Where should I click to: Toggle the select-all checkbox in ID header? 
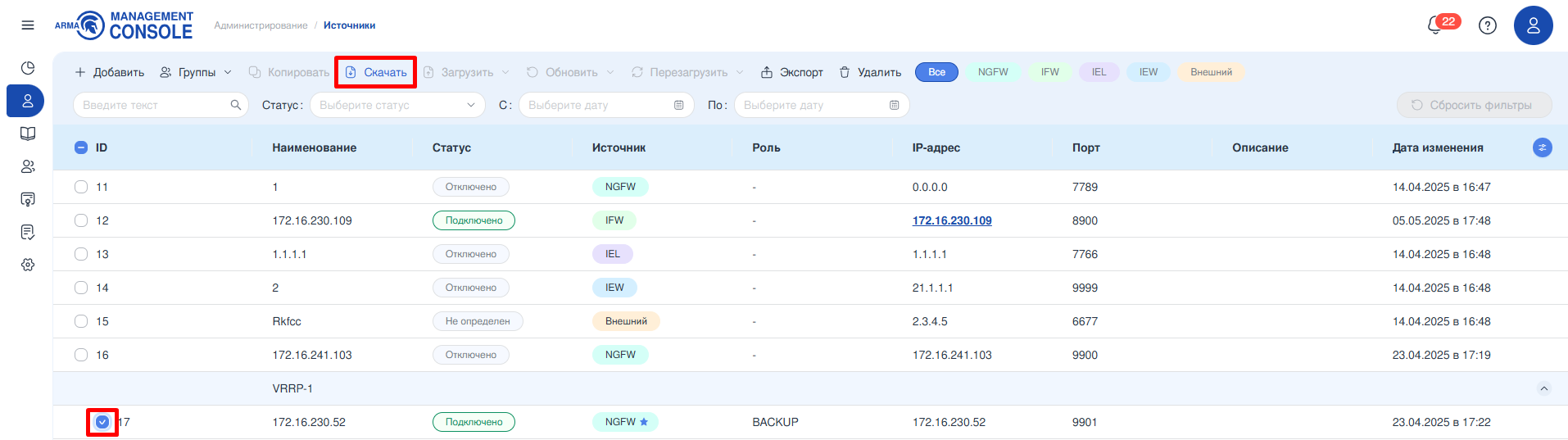81,147
